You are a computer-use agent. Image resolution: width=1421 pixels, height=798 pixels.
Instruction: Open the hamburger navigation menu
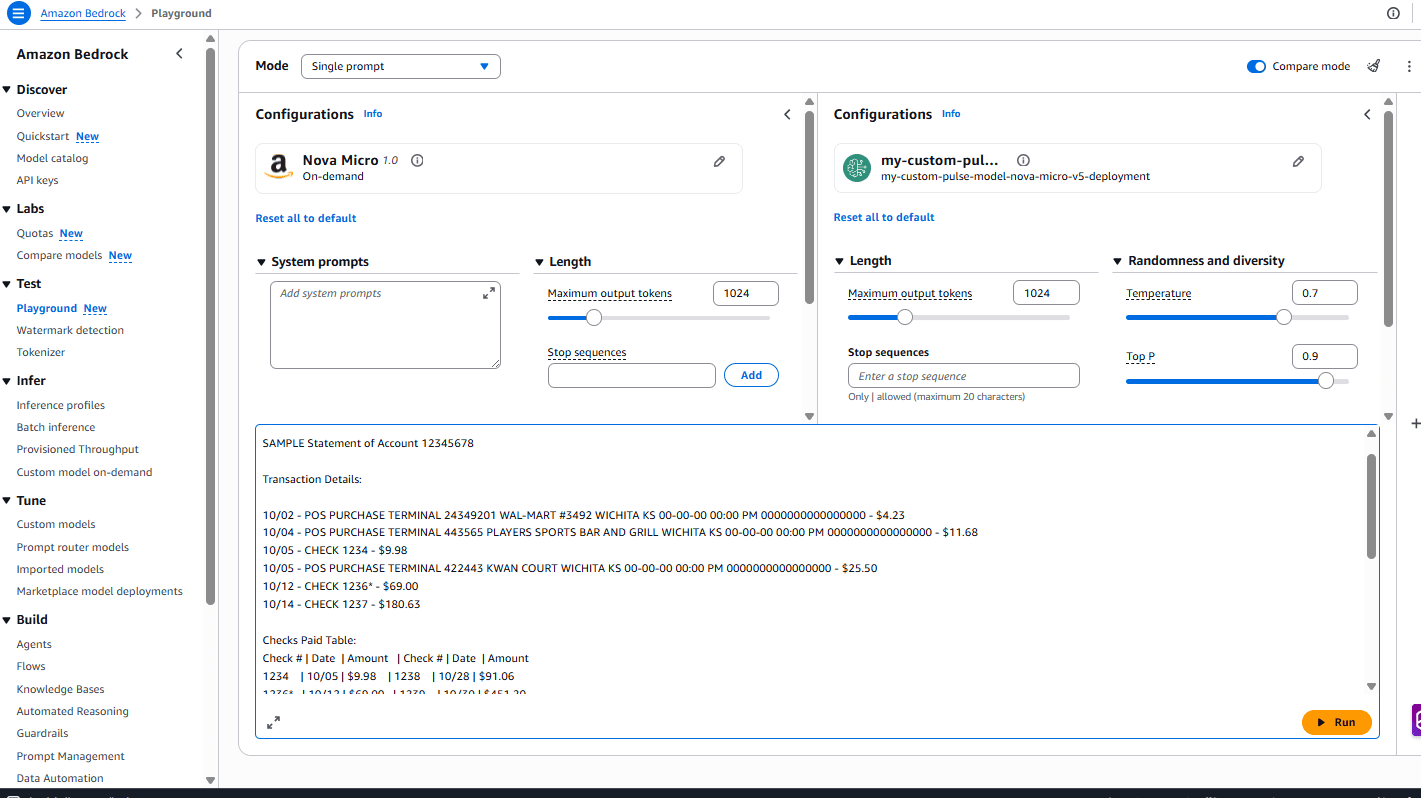19,14
